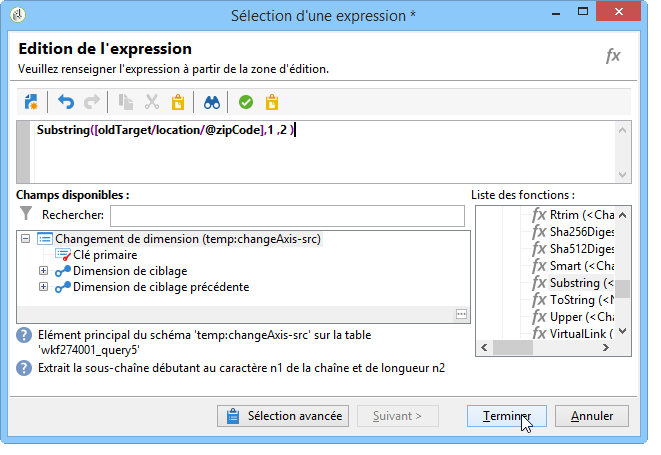Click the first paste clipboard icon

tap(178, 102)
